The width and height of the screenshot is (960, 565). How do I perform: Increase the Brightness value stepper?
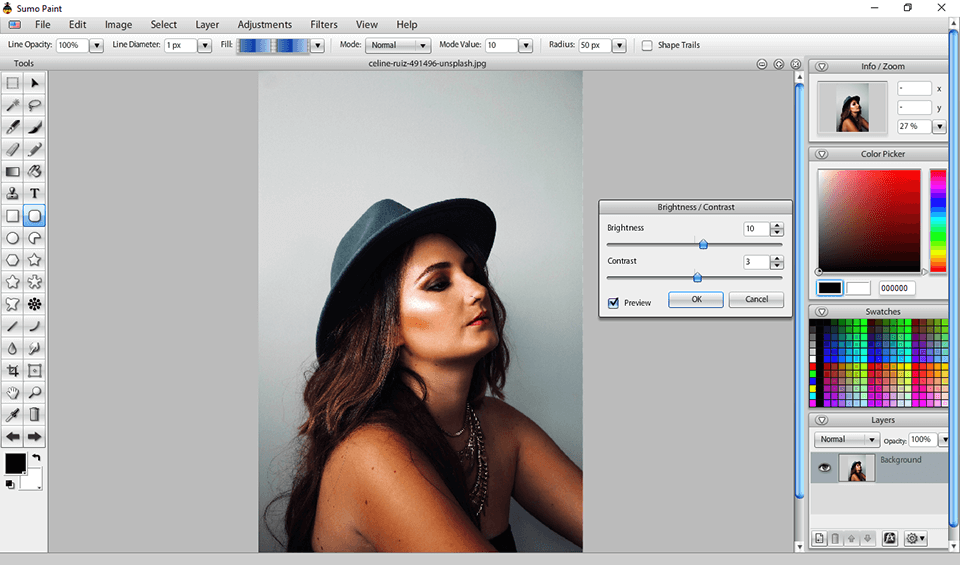[777, 225]
